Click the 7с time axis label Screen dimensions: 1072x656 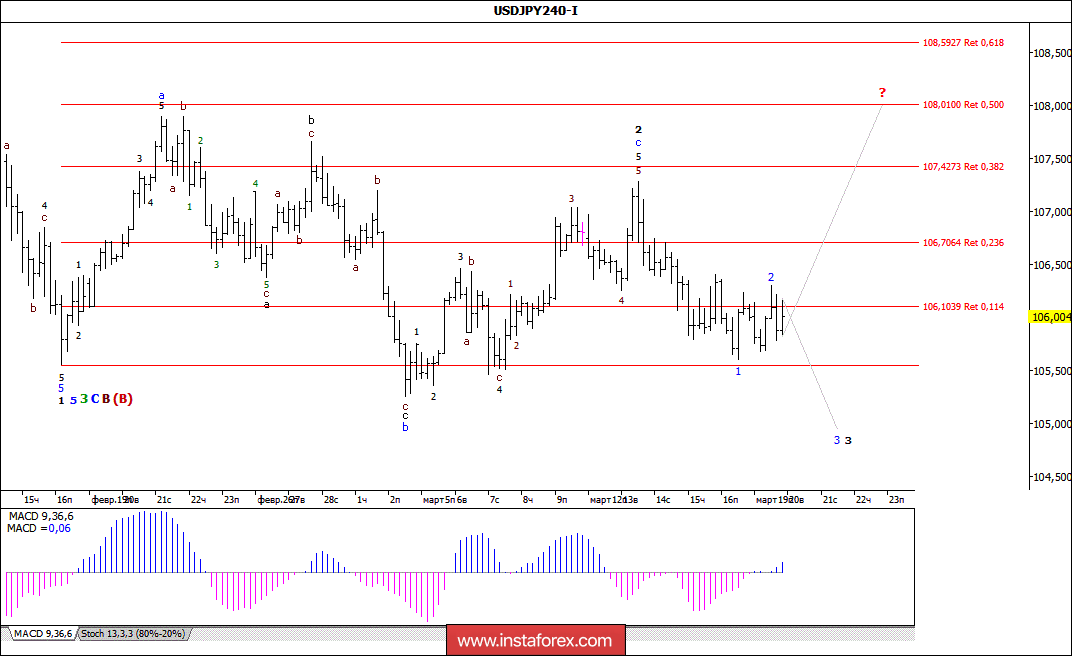[x=494, y=500]
